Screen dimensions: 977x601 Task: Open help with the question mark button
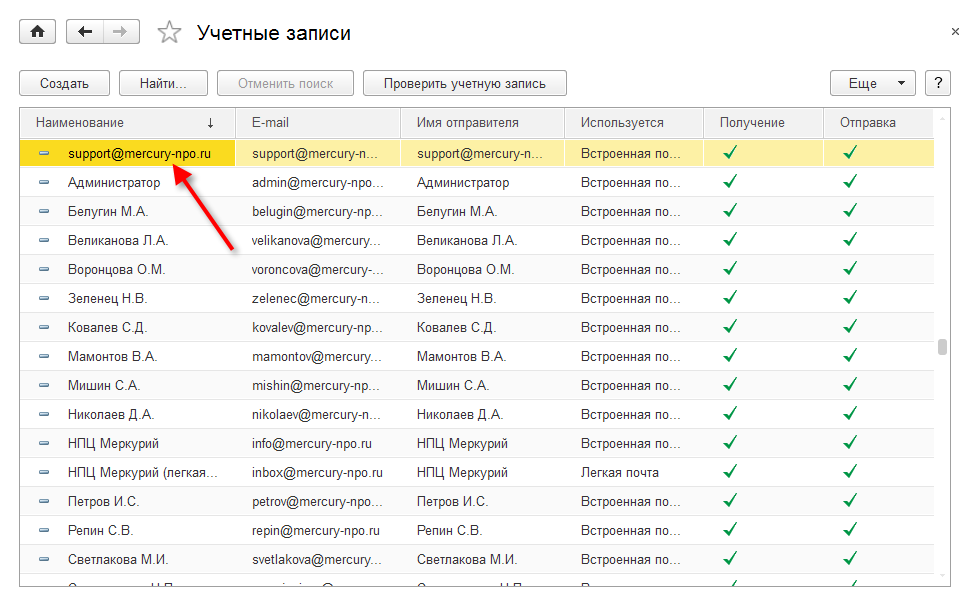(x=937, y=83)
